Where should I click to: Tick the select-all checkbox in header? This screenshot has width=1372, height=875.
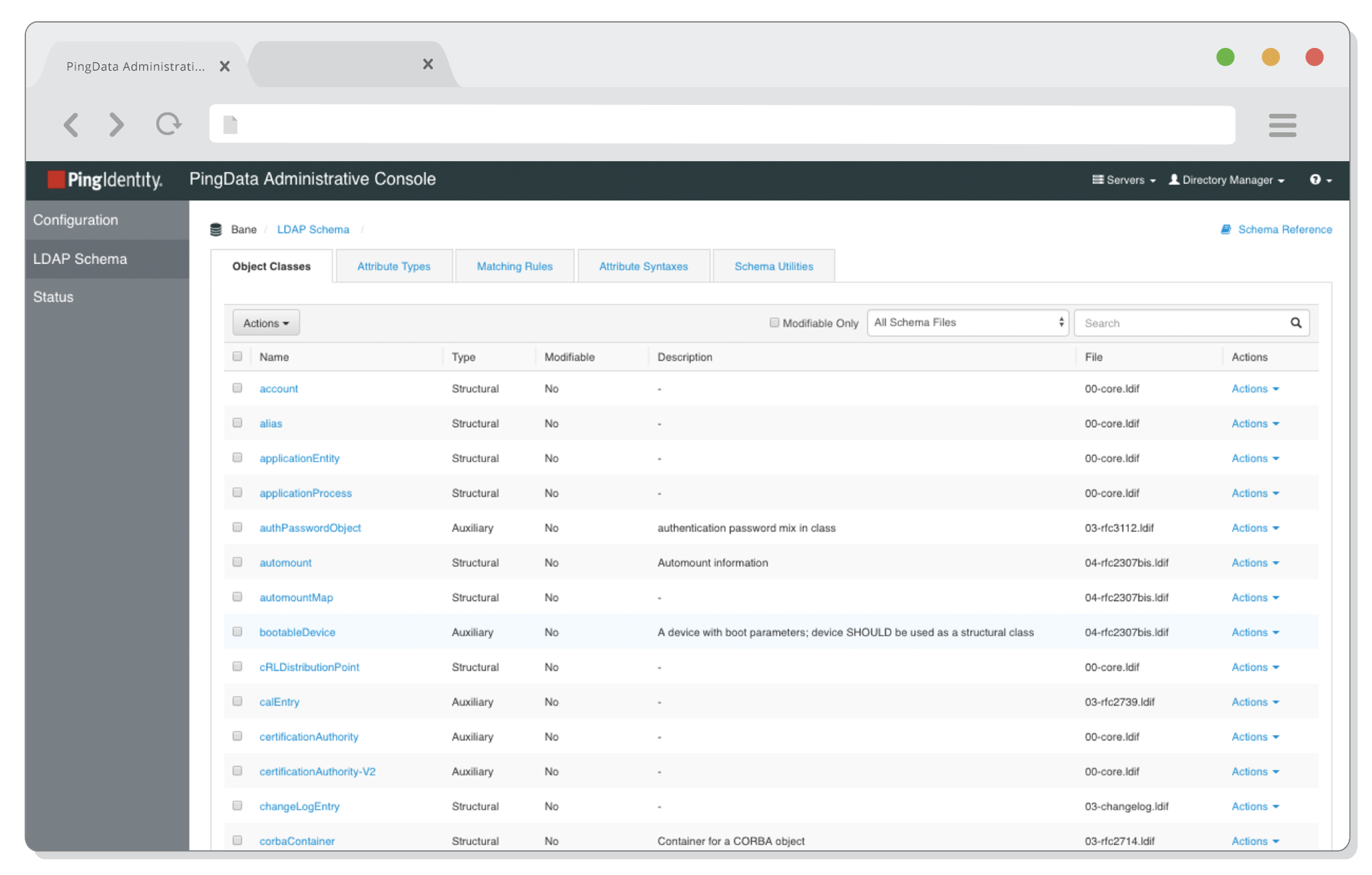point(237,356)
